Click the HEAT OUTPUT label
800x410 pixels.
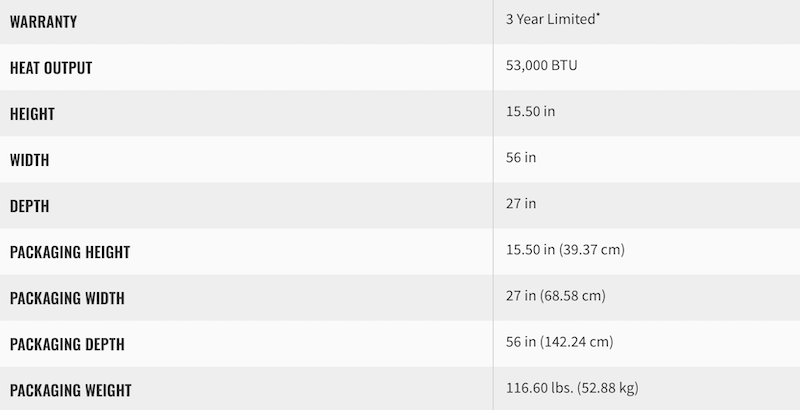51,68
